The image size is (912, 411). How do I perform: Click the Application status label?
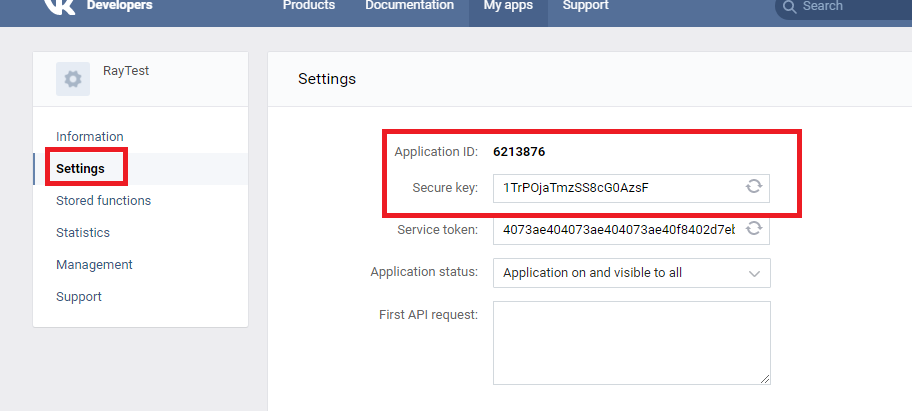point(424,271)
